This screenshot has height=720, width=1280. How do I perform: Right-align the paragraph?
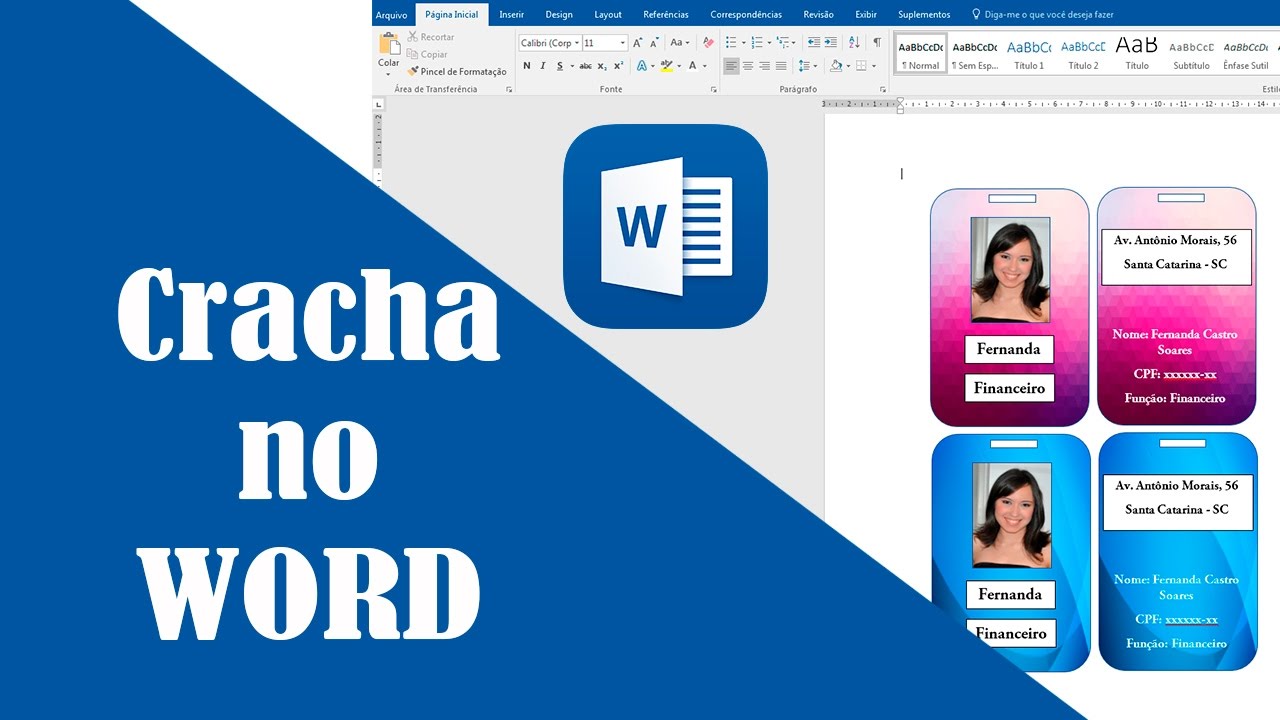coord(765,66)
